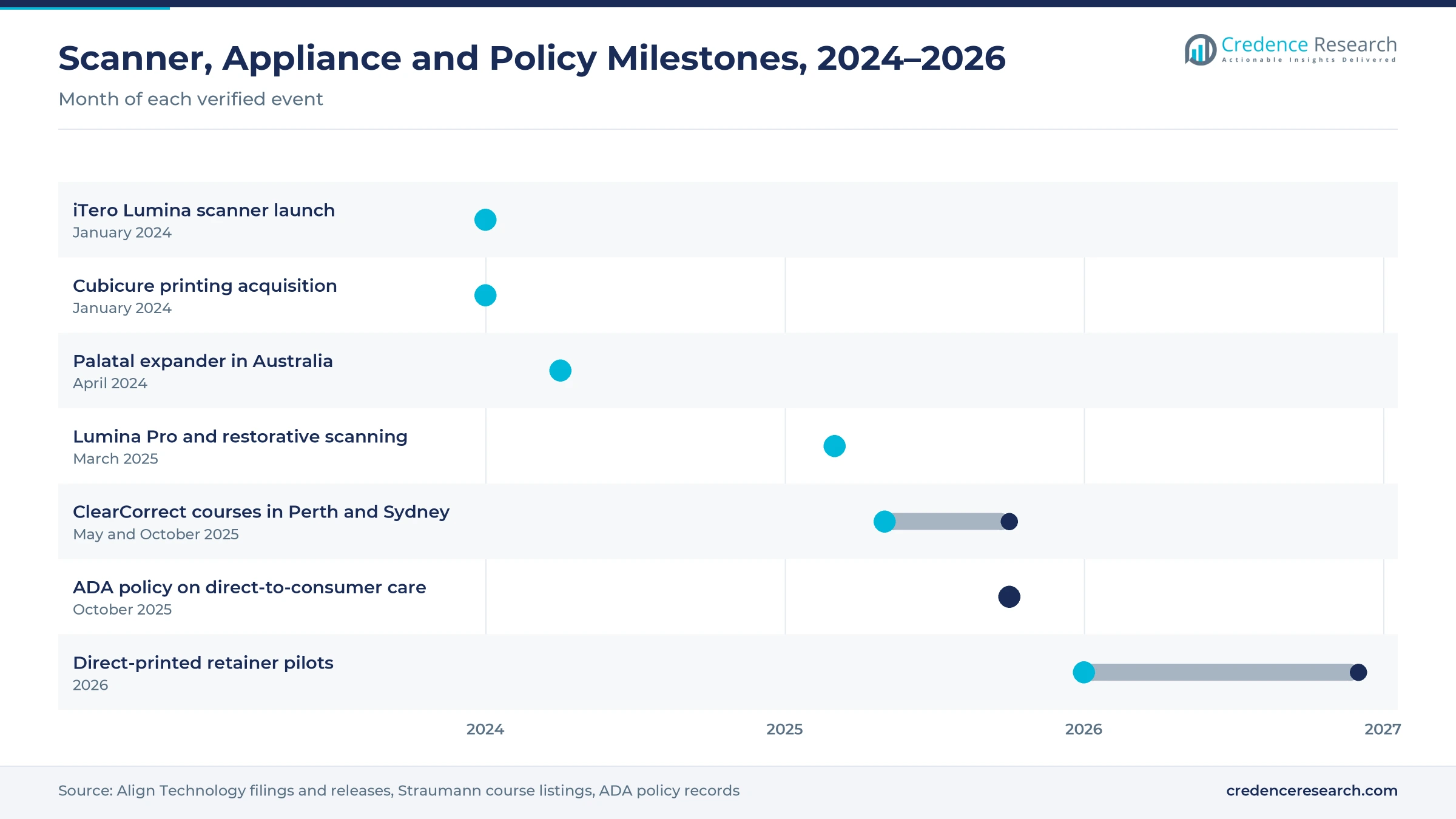The image size is (1456, 819).
Task: Click the 'May and October 2025' date text
Action: [156, 534]
